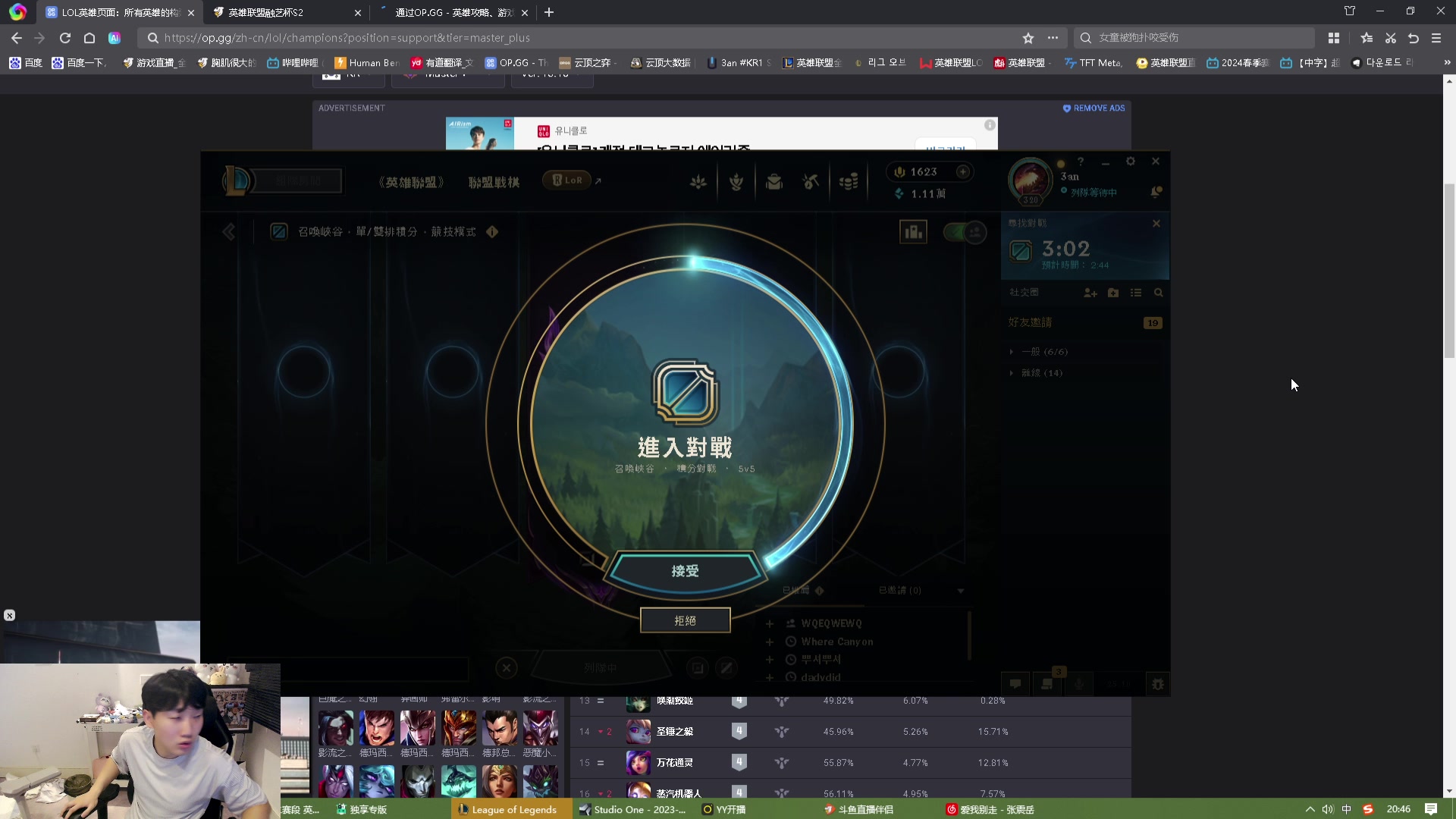Open a new browser tab
Image resolution: width=1456 pixels, height=819 pixels.
549,12
